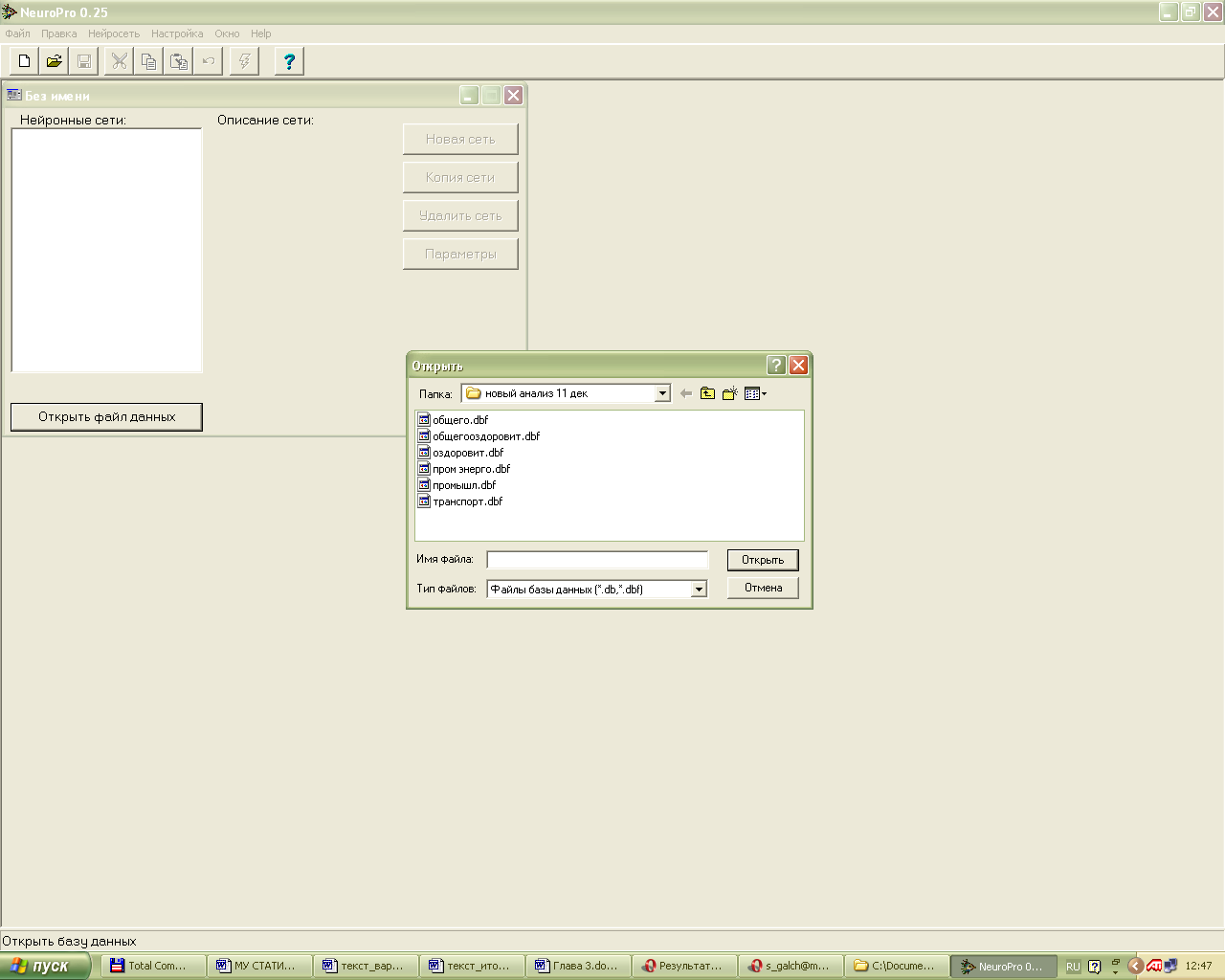Expand the Папка folder dropdown
Viewport: 1225px width, 980px height.
coord(662,393)
